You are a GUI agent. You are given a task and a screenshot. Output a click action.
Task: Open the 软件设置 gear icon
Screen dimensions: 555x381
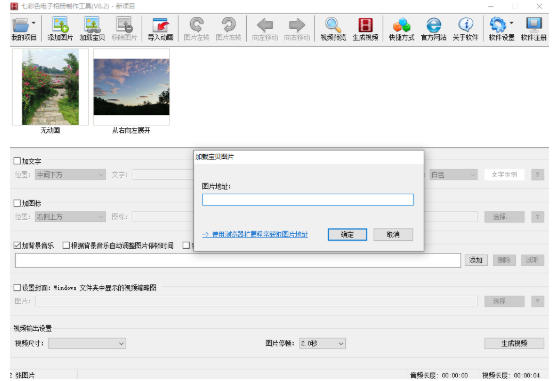(x=498, y=25)
